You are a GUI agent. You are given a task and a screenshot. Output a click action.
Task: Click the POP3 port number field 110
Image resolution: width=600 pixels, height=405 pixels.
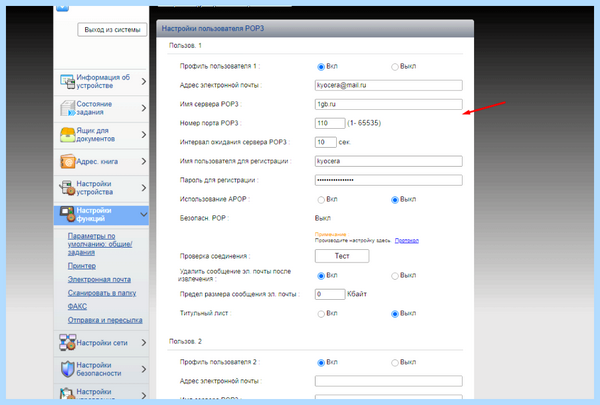click(330, 123)
